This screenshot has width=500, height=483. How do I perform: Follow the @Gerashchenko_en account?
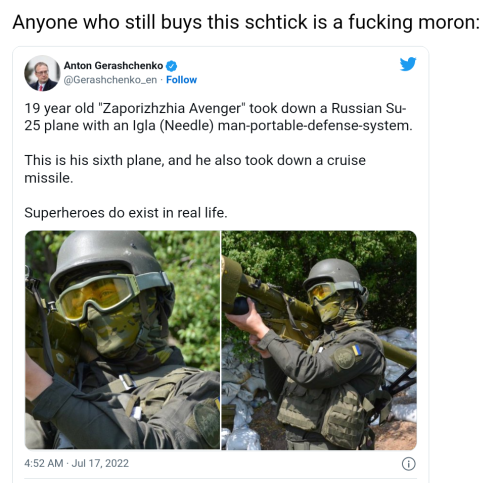point(182,80)
